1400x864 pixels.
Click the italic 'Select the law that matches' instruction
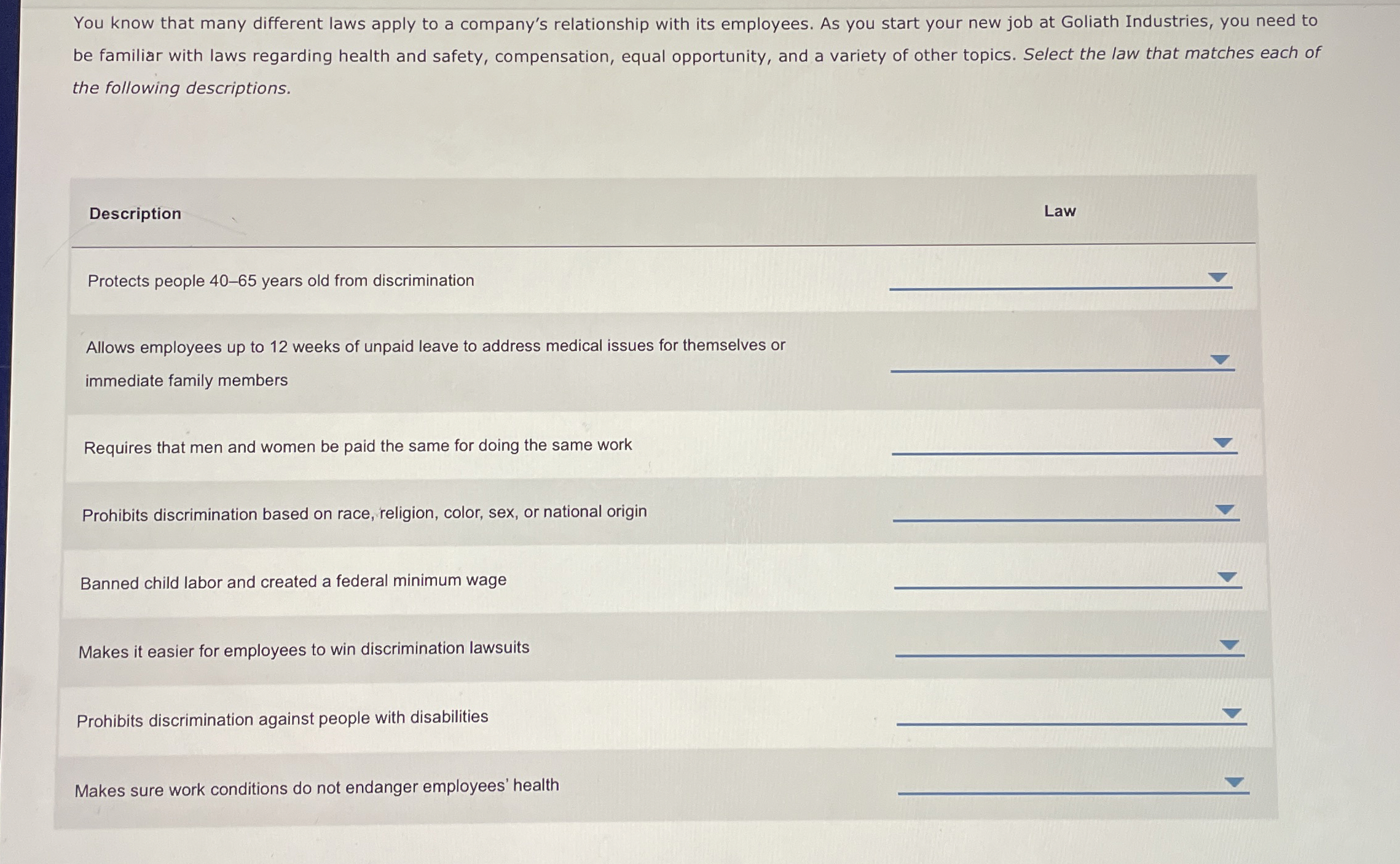coord(1171,54)
